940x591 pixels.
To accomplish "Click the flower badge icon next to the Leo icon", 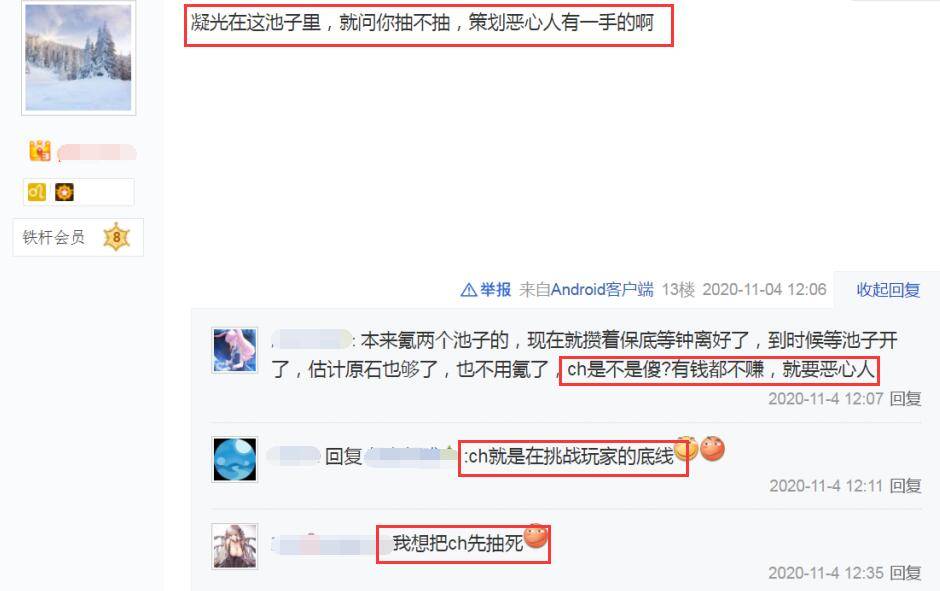I will [x=64, y=192].
